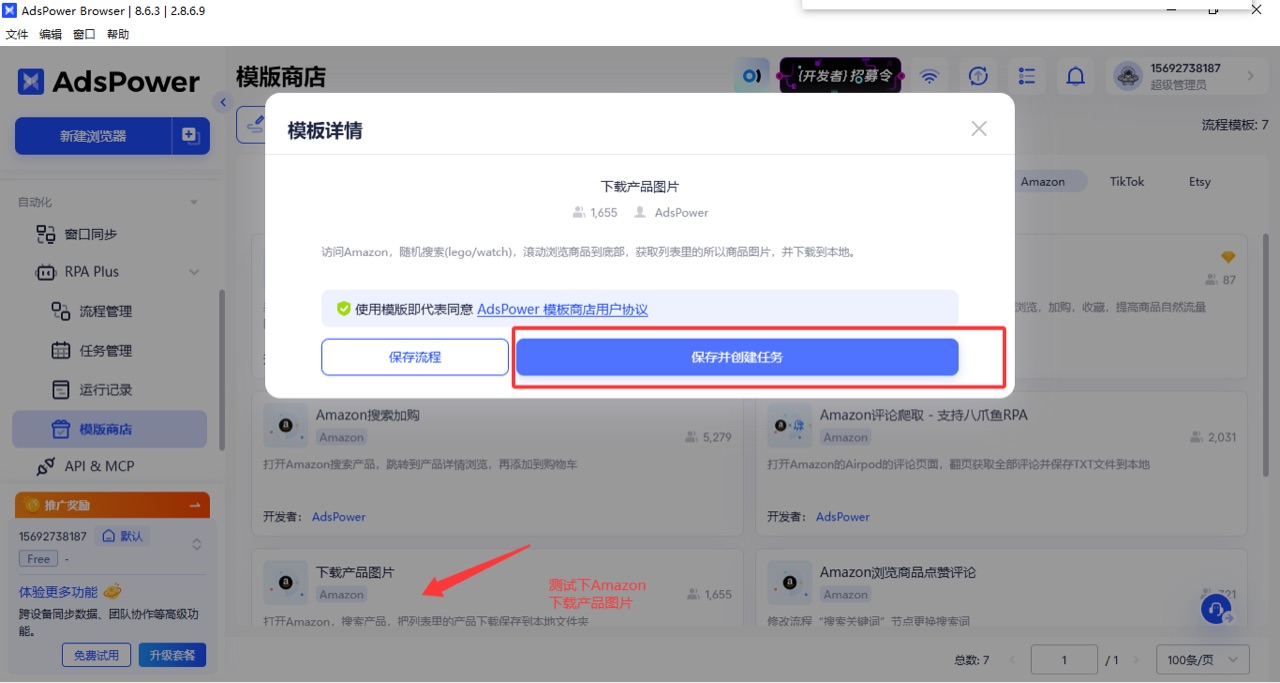Image resolution: width=1280 pixels, height=683 pixels.
Task: Select the Etsy category tab
Action: click(x=1200, y=181)
